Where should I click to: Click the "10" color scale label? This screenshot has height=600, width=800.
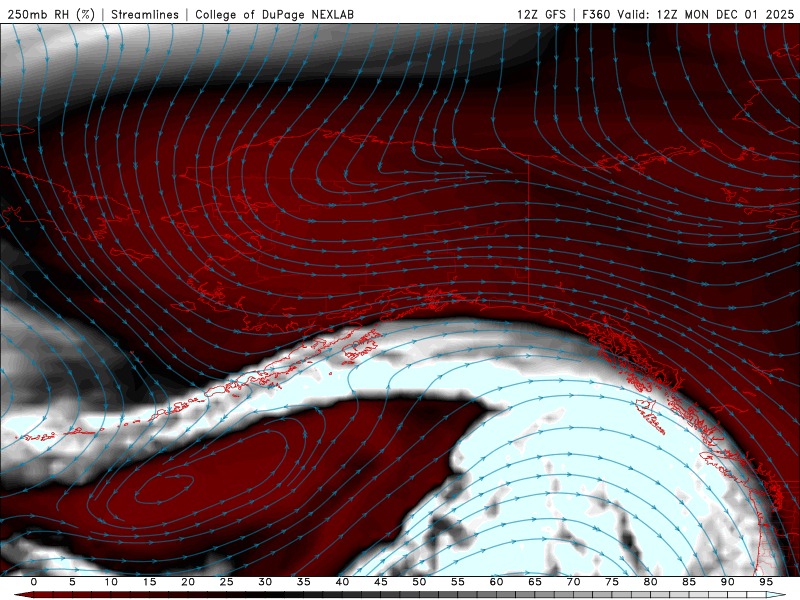point(111,582)
